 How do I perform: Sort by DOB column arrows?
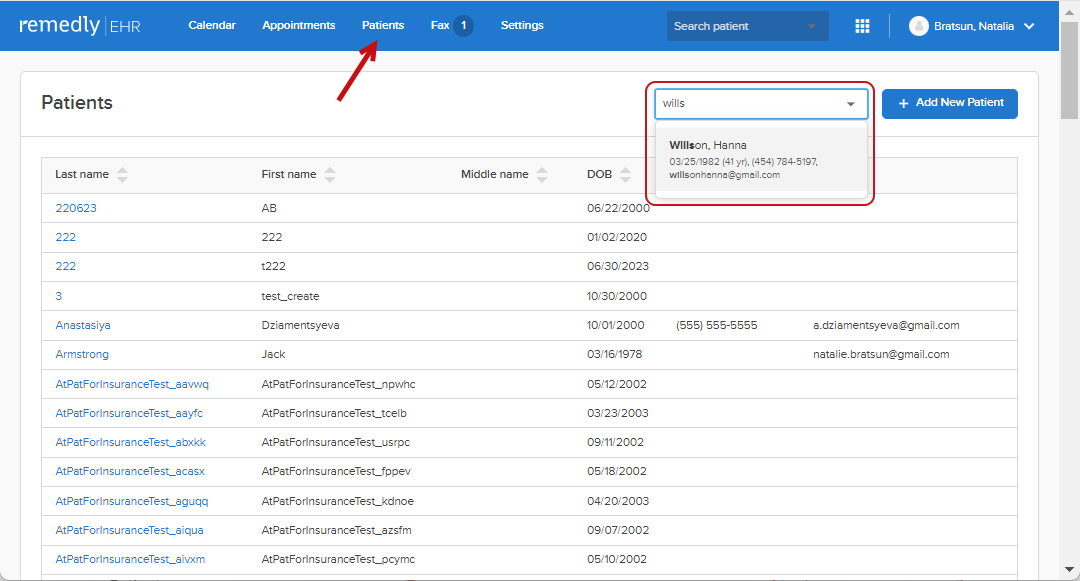tap(626, 174)
